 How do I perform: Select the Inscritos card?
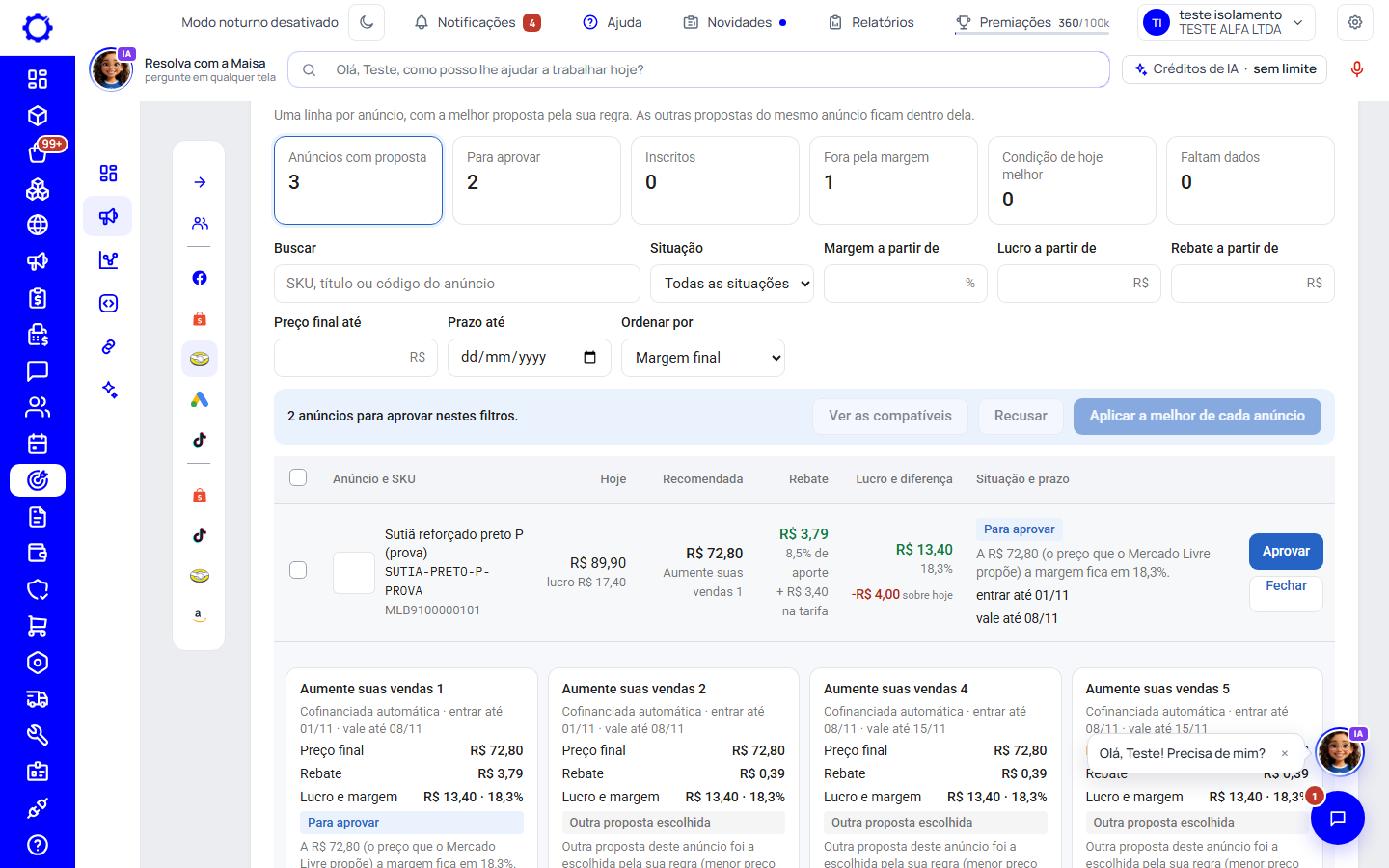(715, 180)
